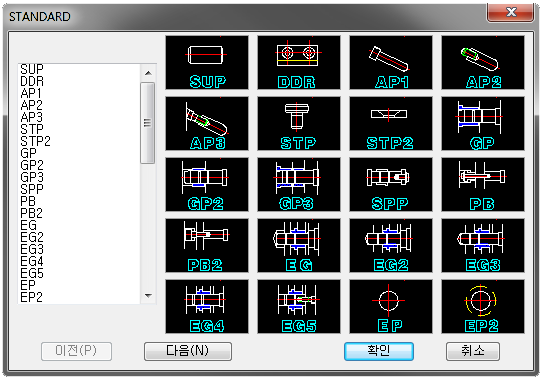Pick the AP2 angular pin icon
Viewport: 543px width, 379px height.
(x=483, y=62)
